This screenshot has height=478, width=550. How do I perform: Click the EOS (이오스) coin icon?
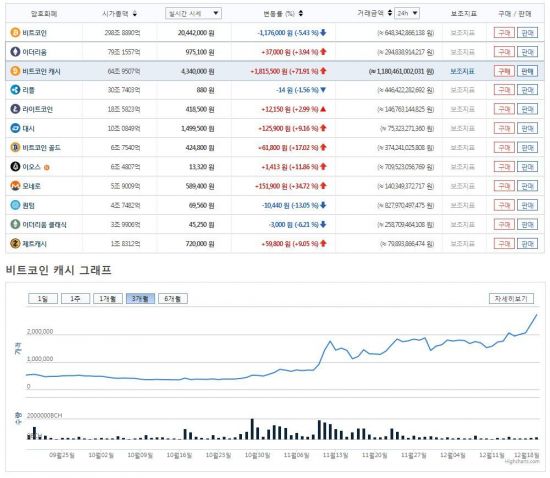coord(15,167)
